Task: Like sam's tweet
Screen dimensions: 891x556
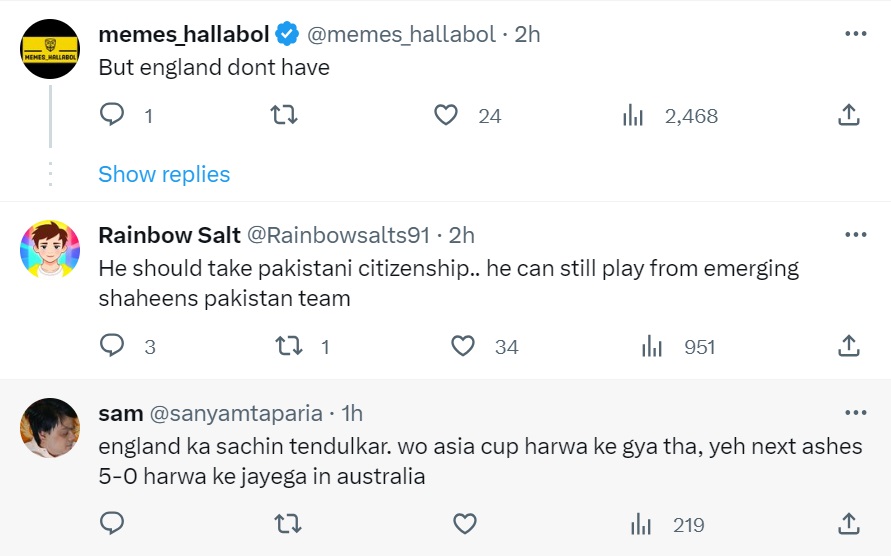Action: coord(462,524)
